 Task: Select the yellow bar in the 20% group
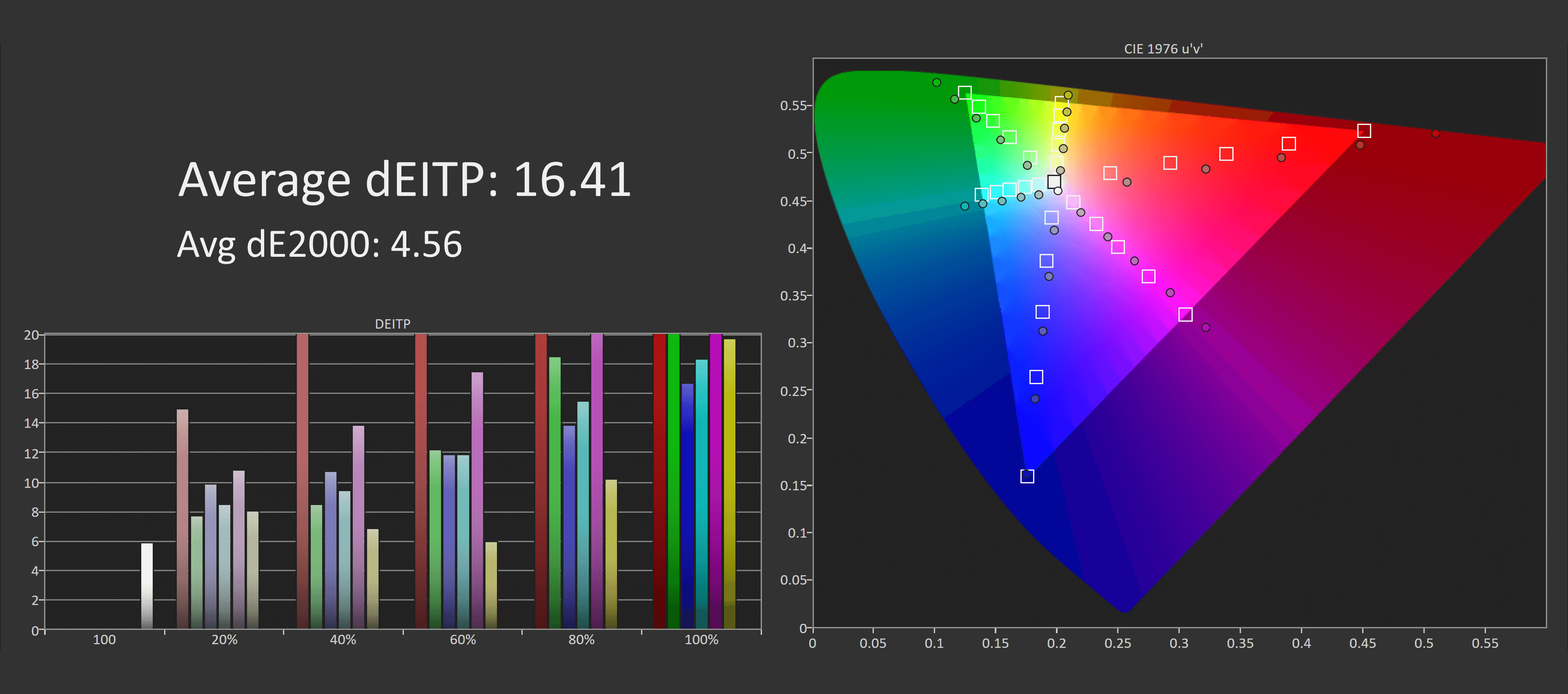point(253,570)
